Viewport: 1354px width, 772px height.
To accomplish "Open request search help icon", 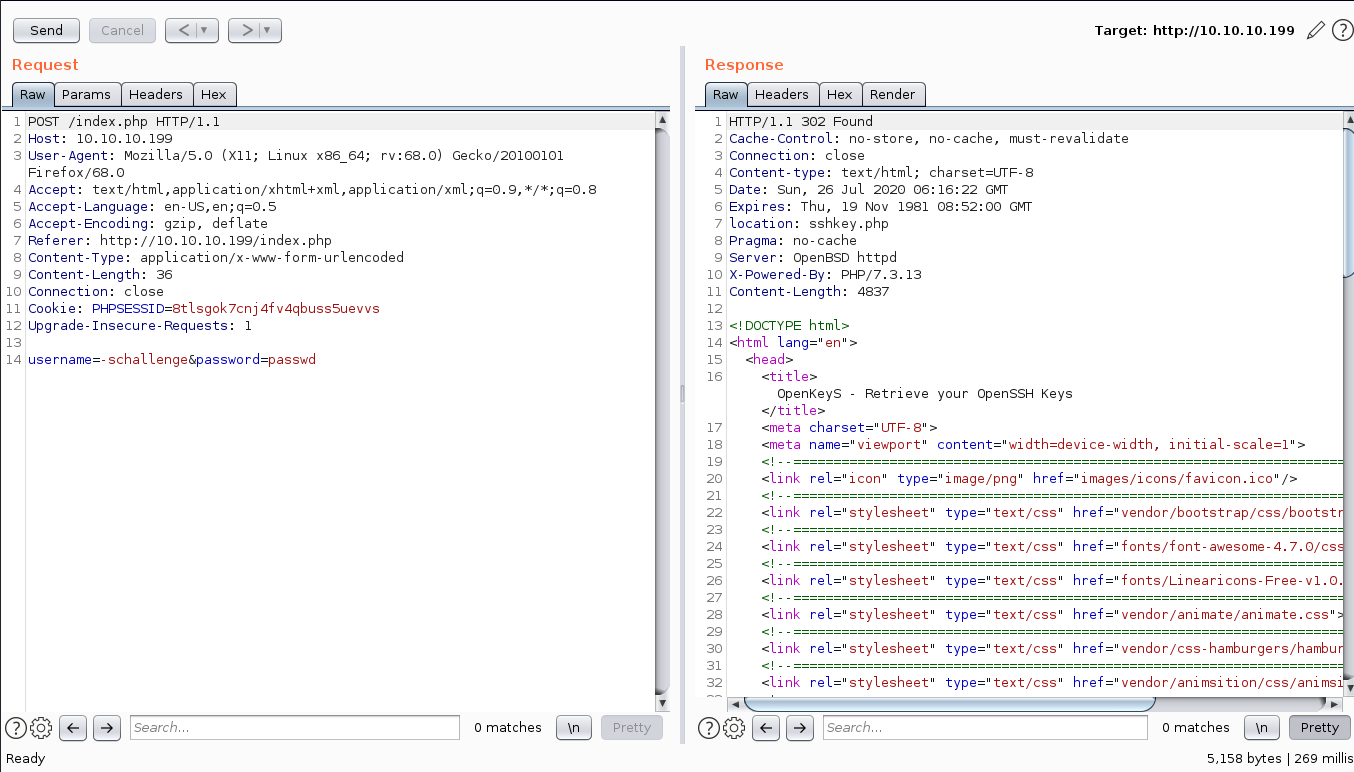I will point(16,727).
